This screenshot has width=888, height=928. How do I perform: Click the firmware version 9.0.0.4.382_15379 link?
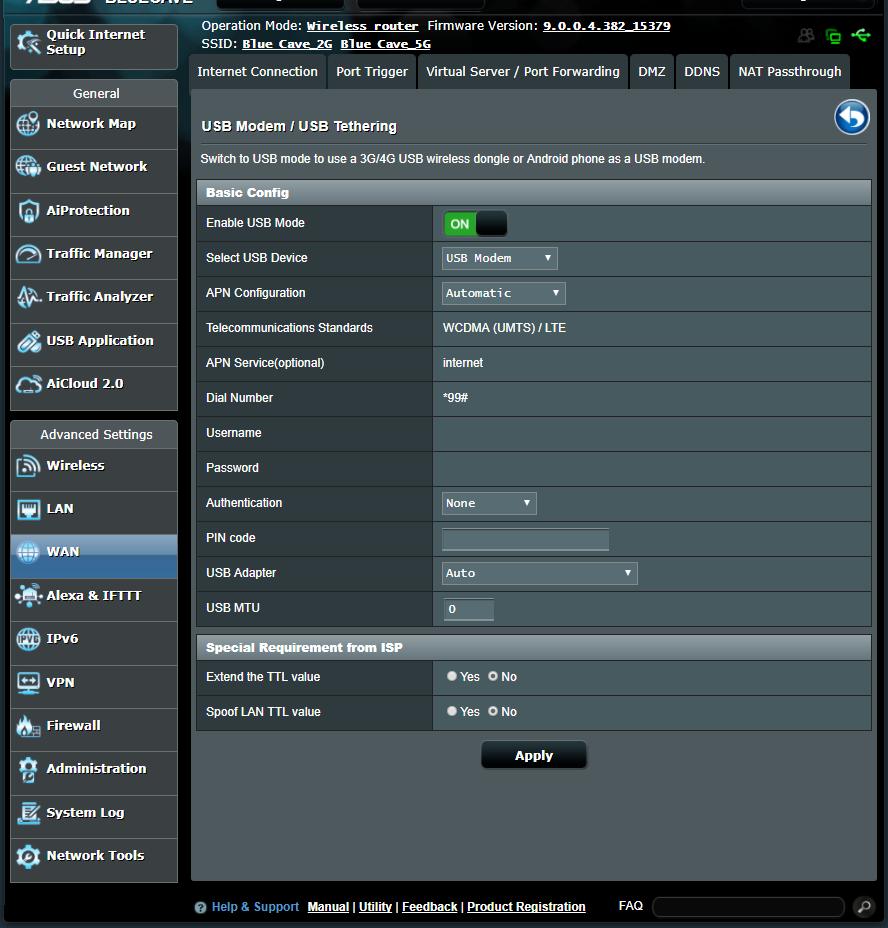607,26
